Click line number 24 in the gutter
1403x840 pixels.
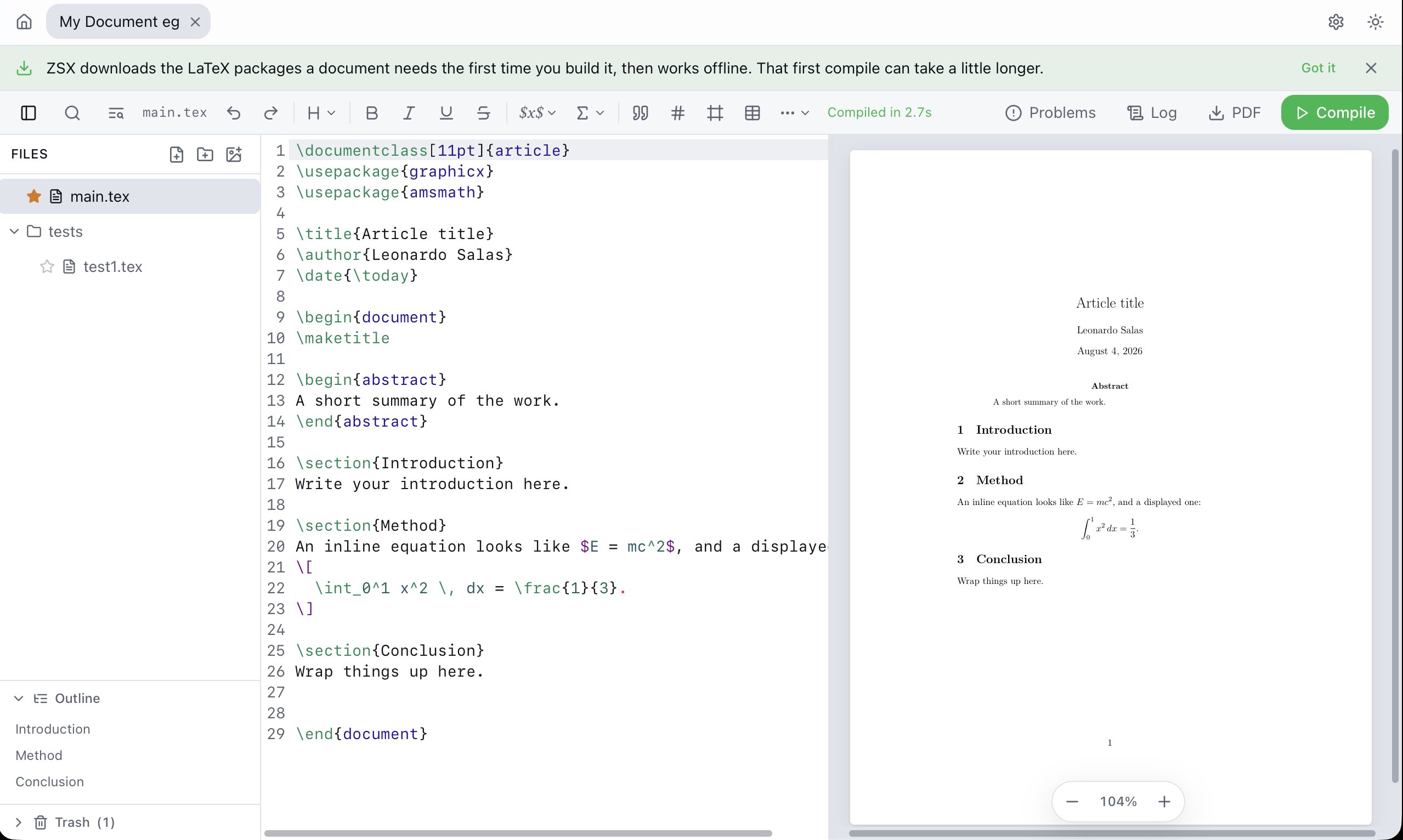tap(276, 629)
